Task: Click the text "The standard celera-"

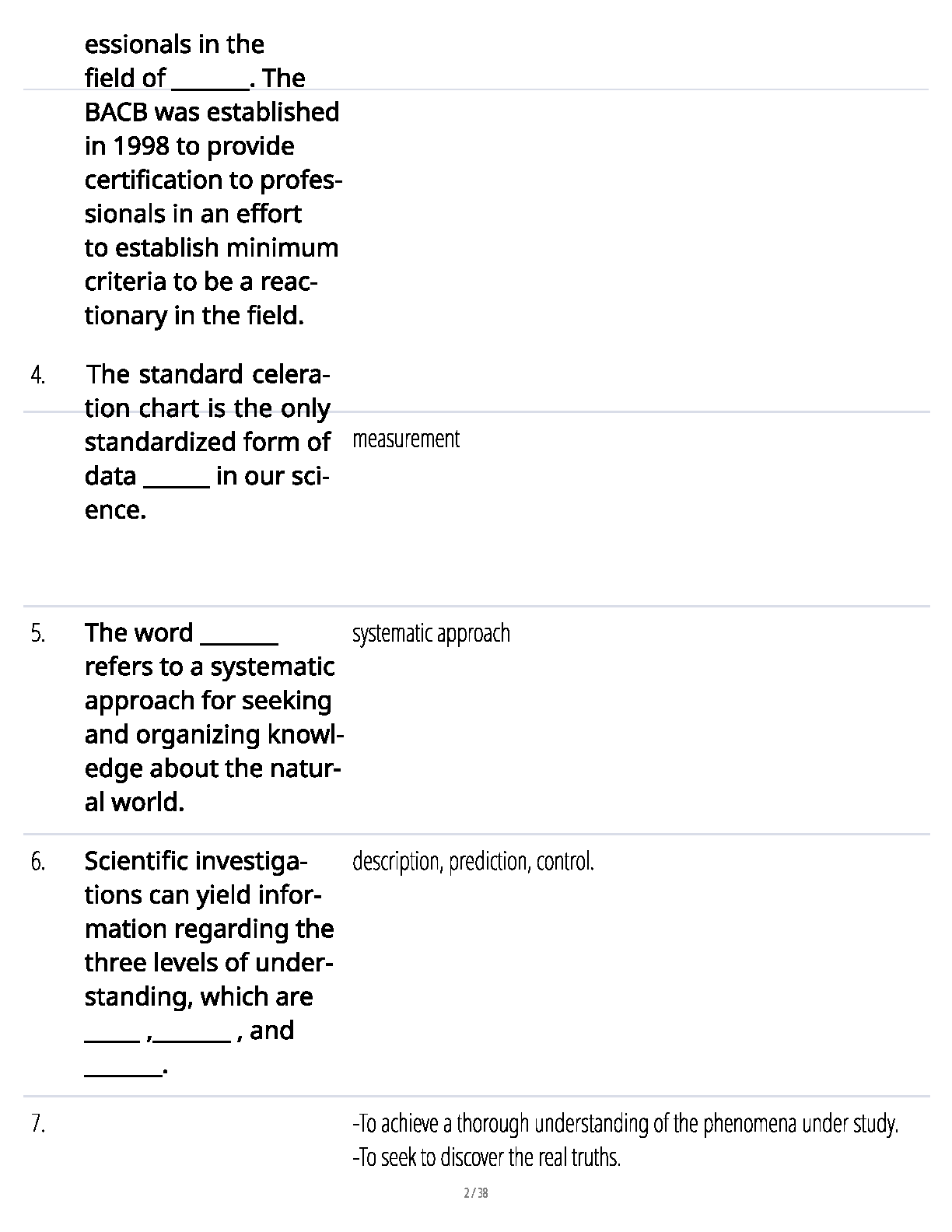Action: 208,375
